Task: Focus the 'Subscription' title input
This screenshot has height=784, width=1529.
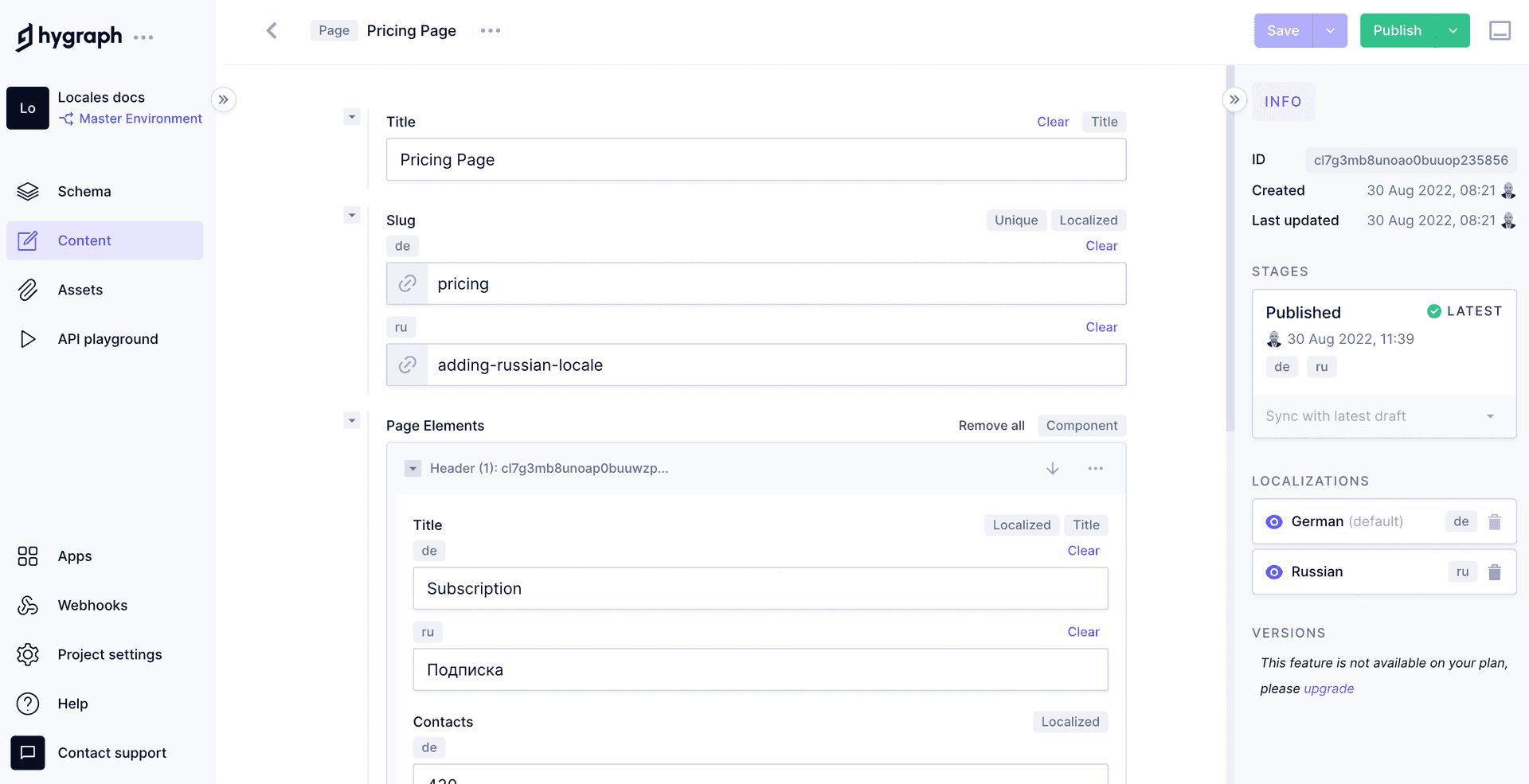Action: point(761,588)
